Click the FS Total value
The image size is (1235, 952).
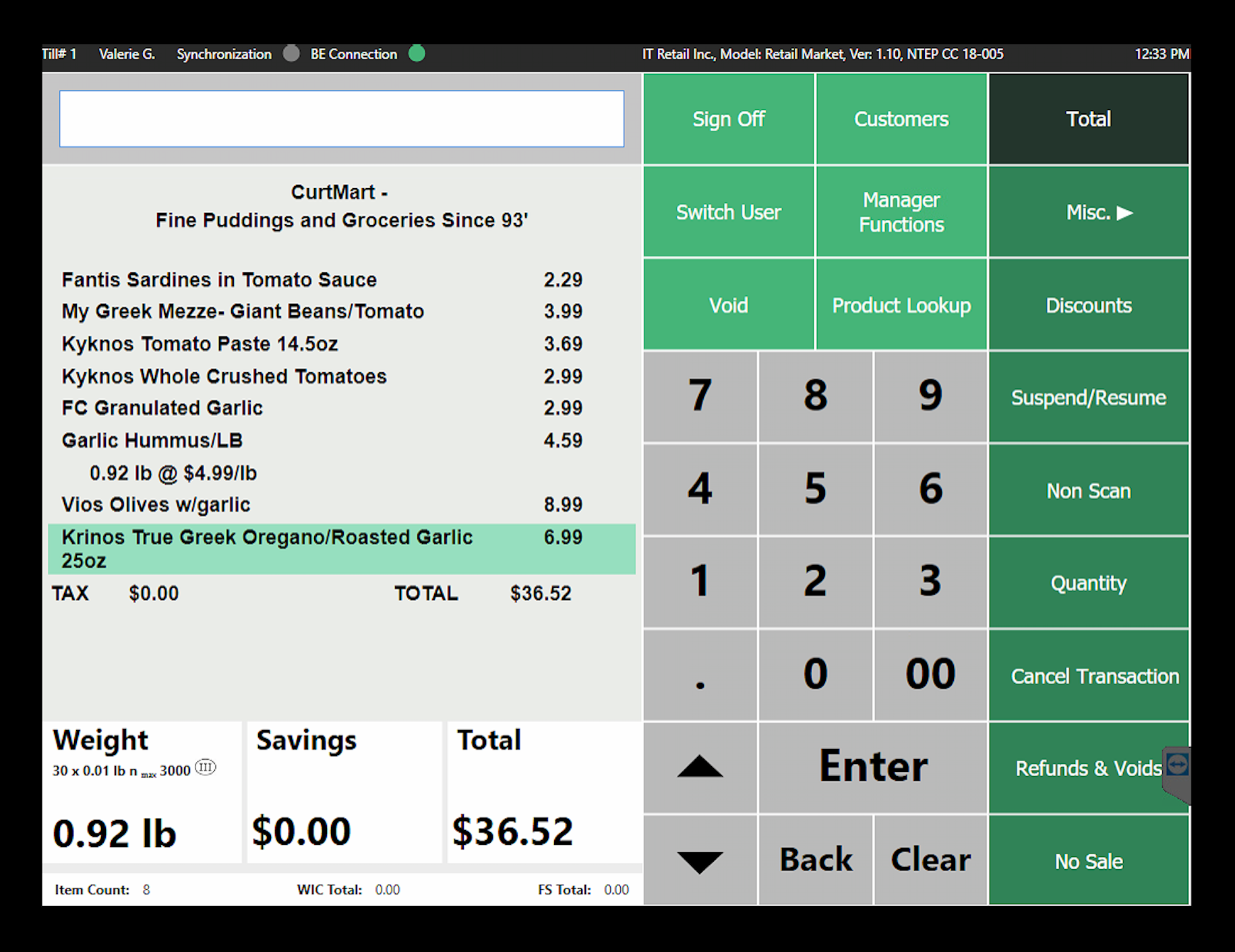click(617, 890)
